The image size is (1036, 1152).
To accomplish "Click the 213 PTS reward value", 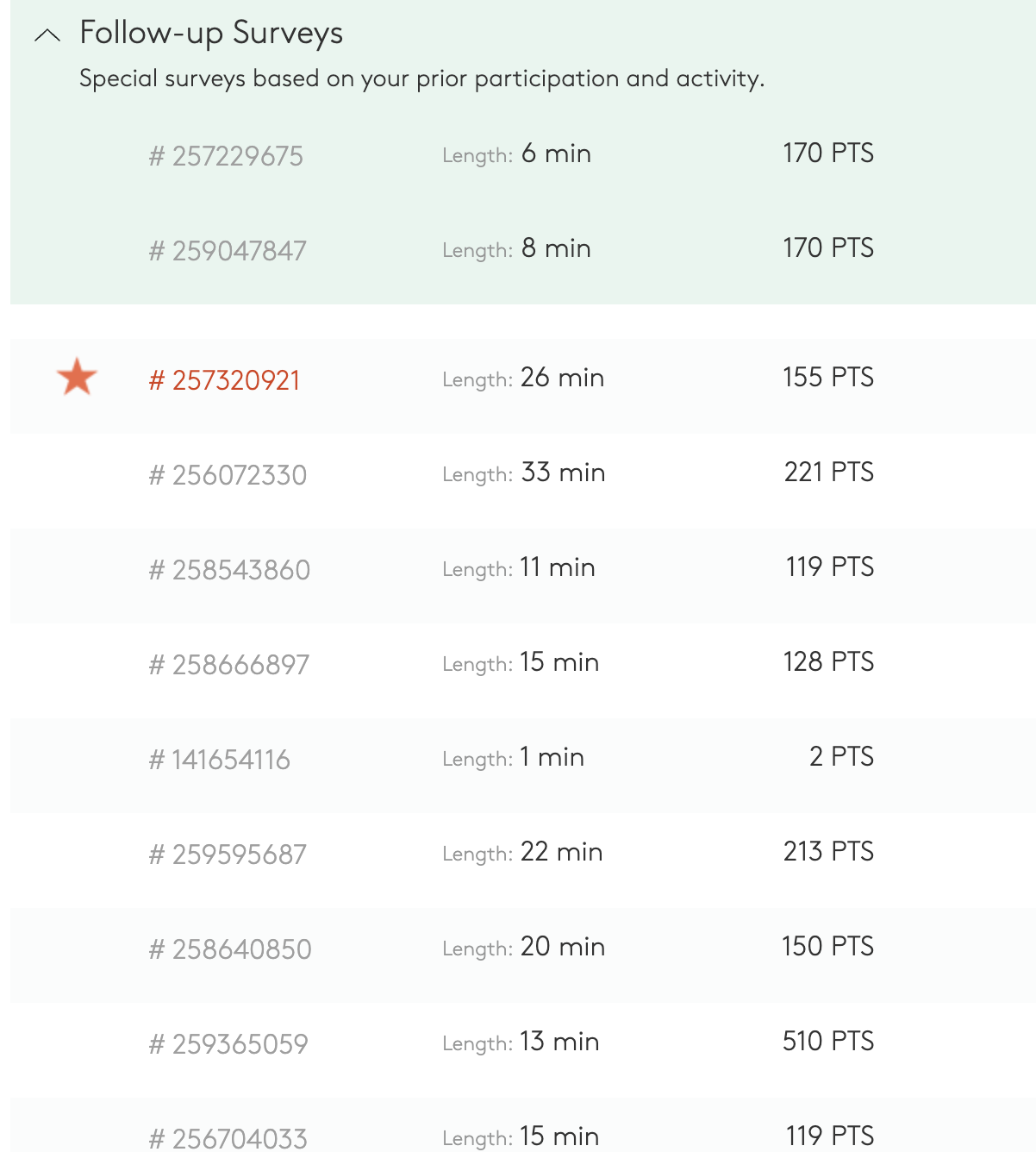I will [828, 851].
